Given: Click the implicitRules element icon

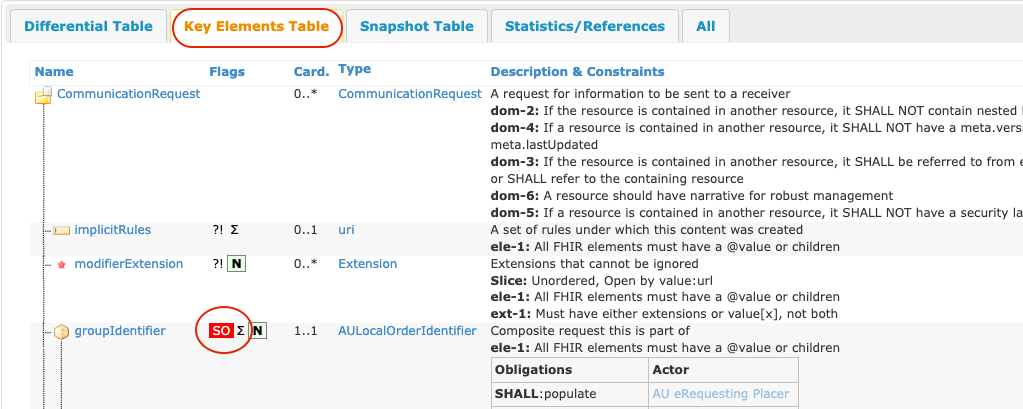Looking at the screenshot, I should pyautogui.click(x=62, y=230).
